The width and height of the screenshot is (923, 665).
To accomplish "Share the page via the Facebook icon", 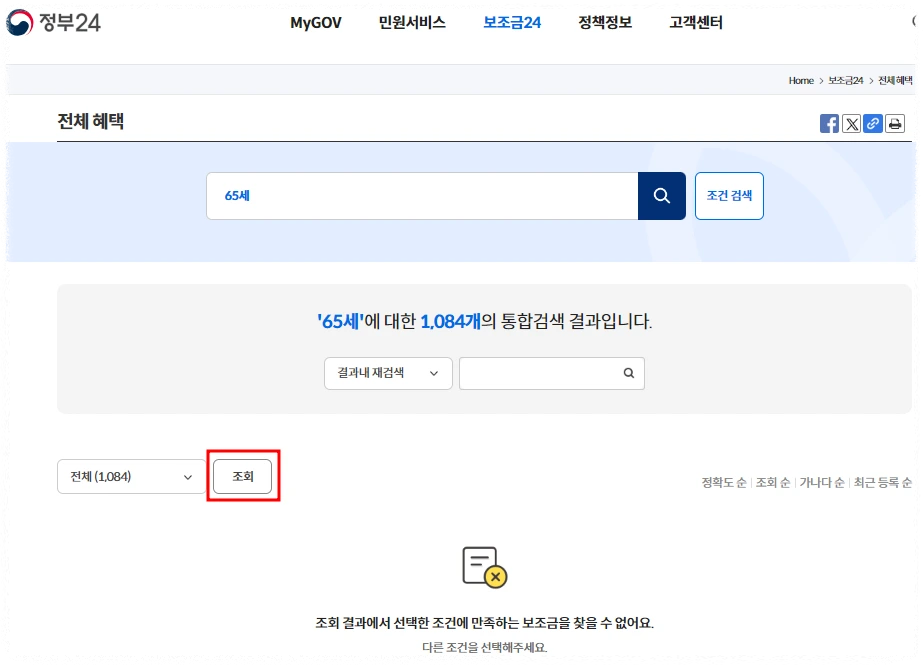I will pyautogui.click(x=829, y=124).
